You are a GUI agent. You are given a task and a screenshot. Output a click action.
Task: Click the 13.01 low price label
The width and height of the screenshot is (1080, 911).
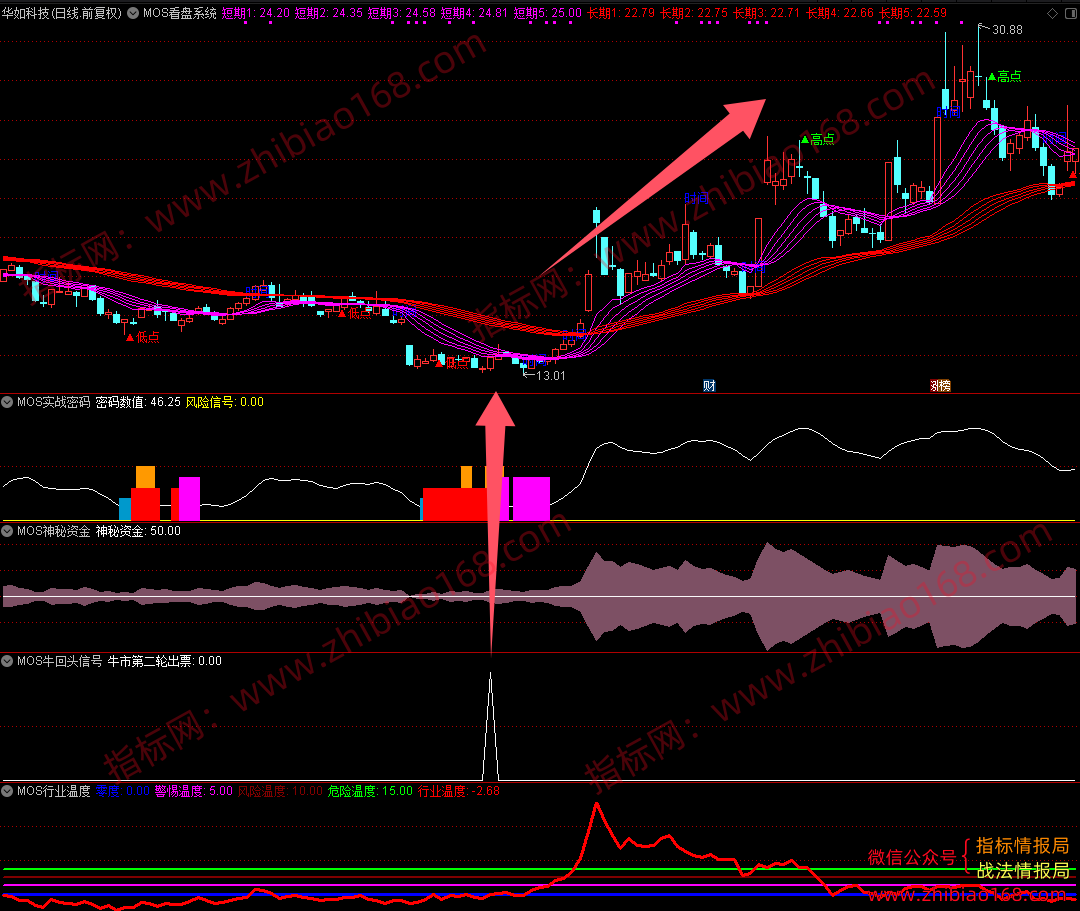[550, 376]
